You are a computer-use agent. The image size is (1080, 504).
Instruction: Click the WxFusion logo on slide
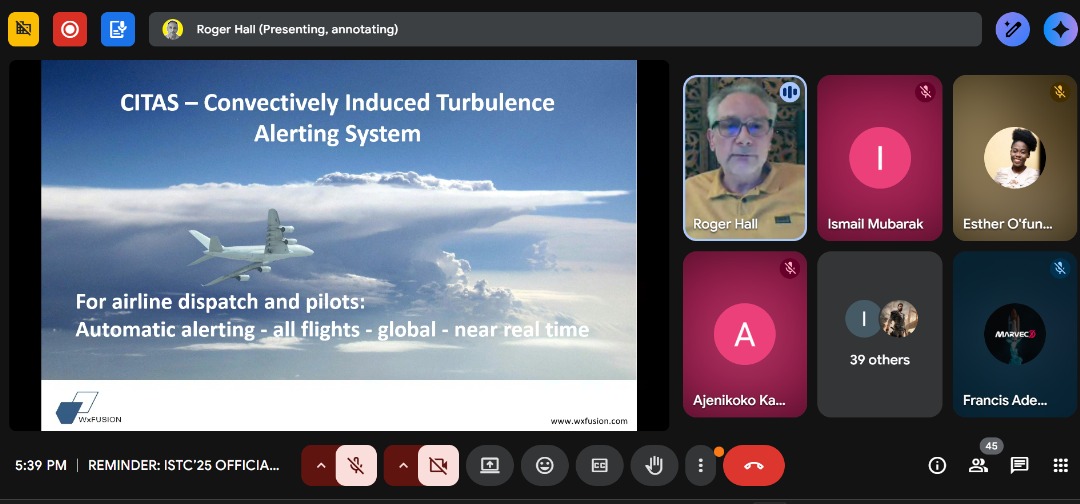click(x=86, y=408)
